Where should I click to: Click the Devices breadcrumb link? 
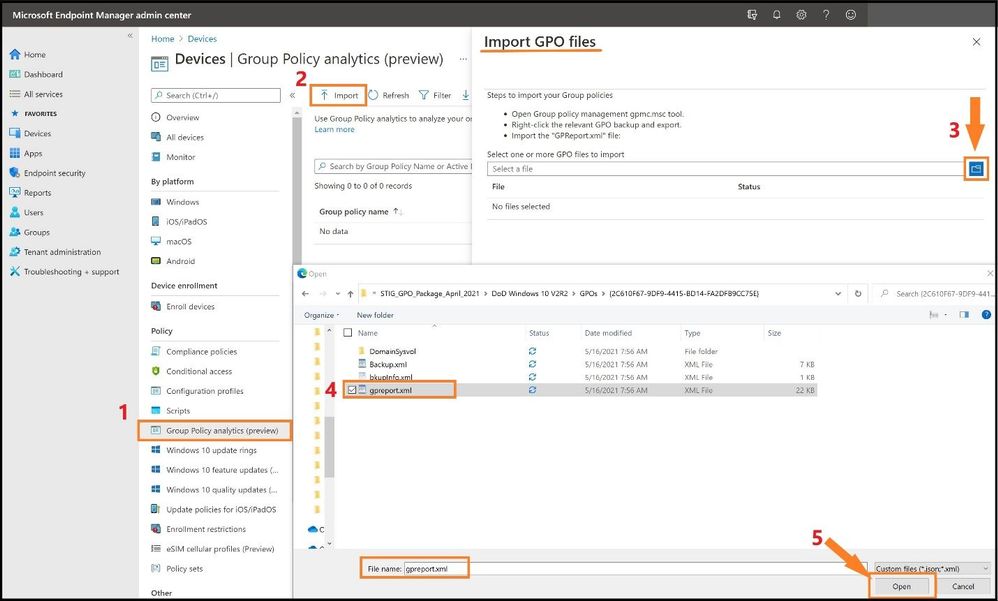[202, 39]
